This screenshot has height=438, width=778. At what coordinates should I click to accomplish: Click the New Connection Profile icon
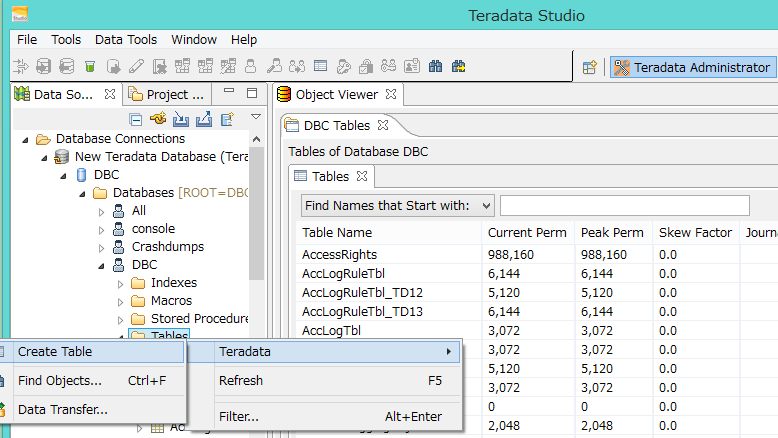coord(158,119)
